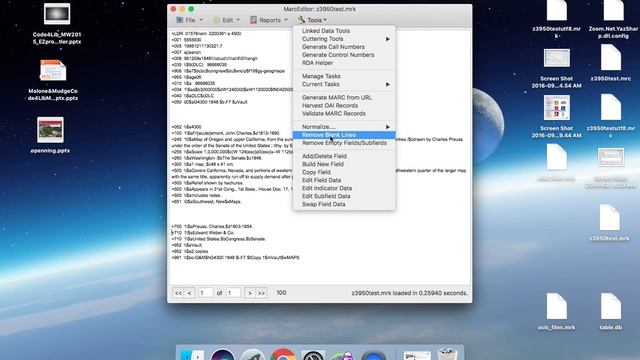Image resolution: width=640 pixels, height=360 pixels.
Task: Open Launchpad rocket icon in Dock
Action: (252, 355)
